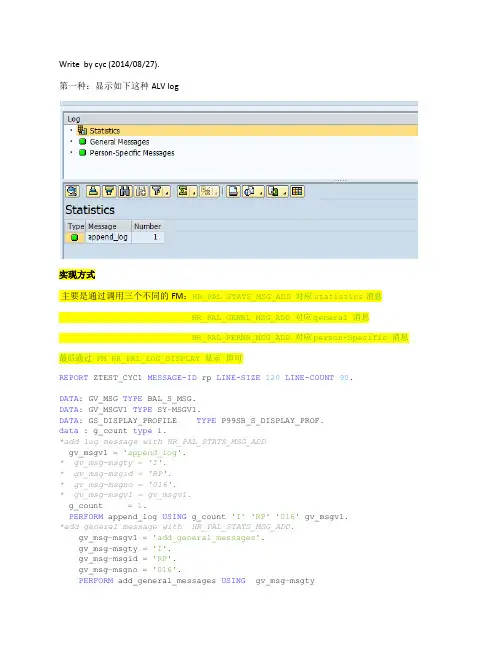
Task: Click the 'PERFORM append_log USING' line
Action: [209, 517]
